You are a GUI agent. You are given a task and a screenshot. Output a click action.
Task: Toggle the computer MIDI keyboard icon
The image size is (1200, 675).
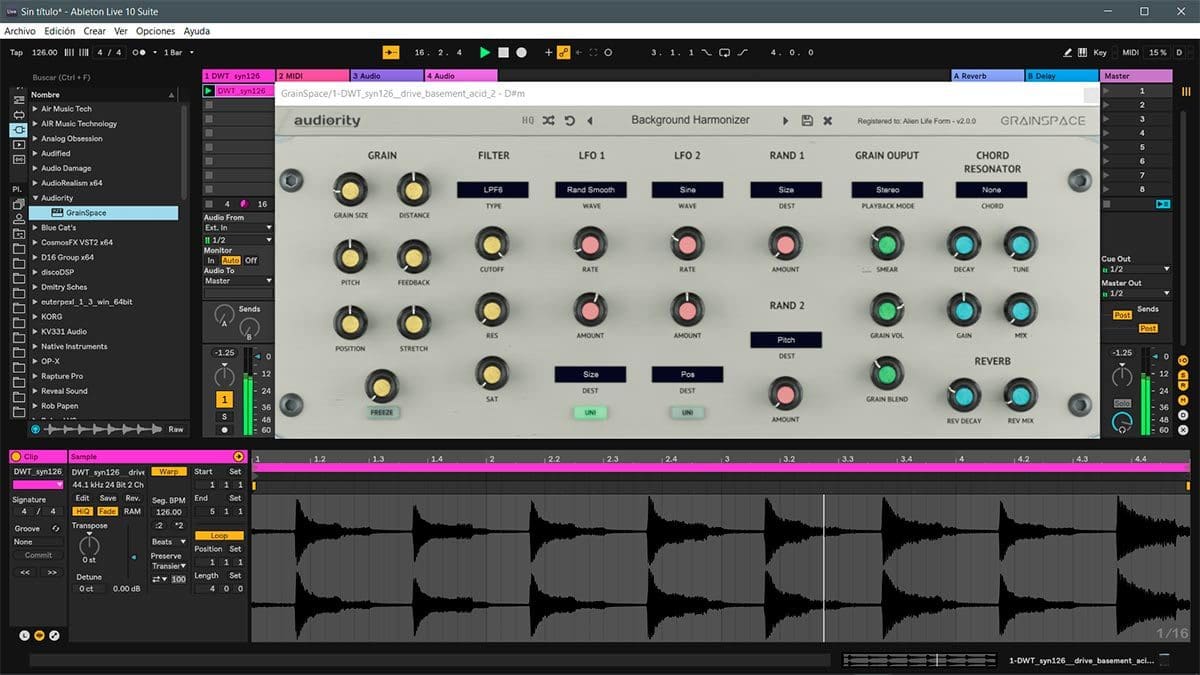pos(1083,52)
